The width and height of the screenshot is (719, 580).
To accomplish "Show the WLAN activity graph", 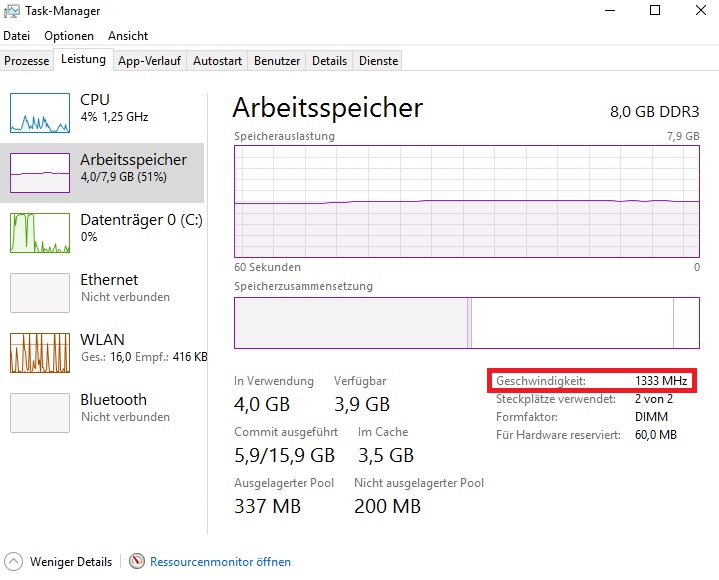I will [40, 352].
